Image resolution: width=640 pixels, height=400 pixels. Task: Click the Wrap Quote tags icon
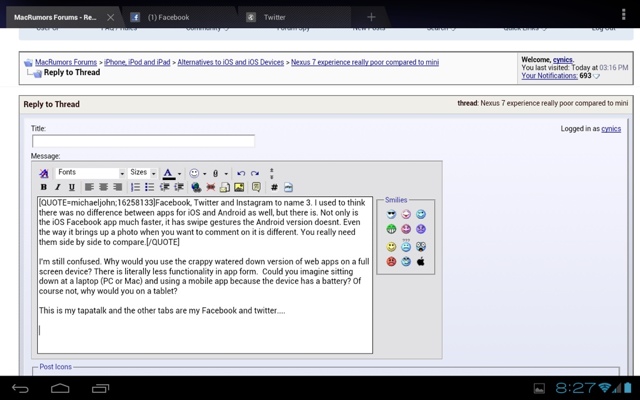(256, 187)
